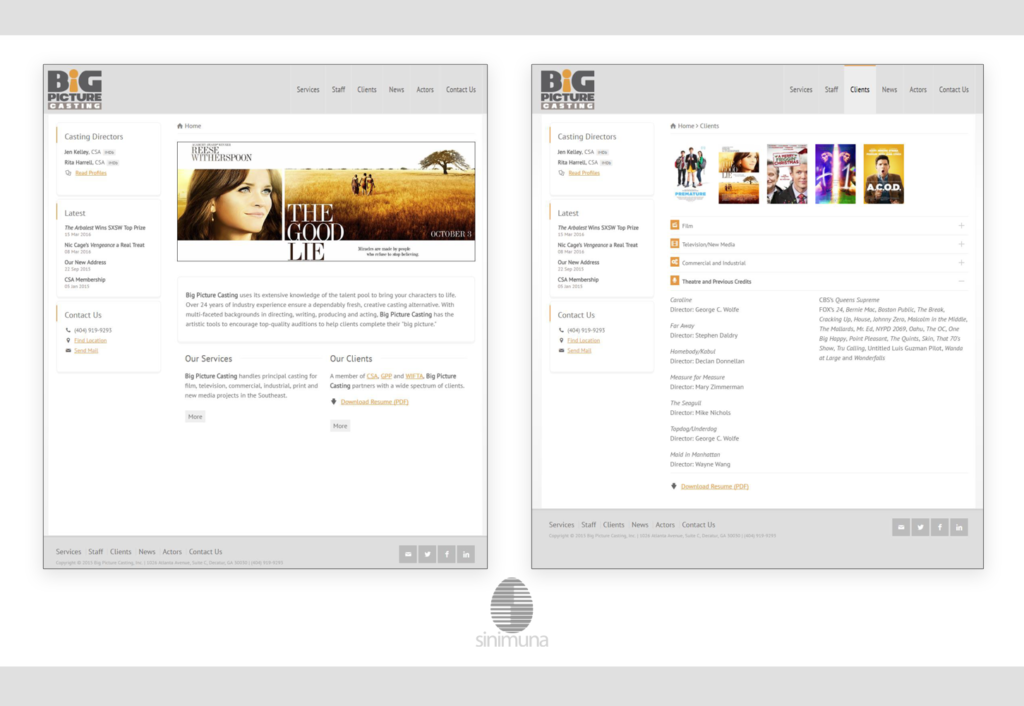Open 'CSA Membership' news item in right page
The image size is (1024, 706).
tap(578, 280)
